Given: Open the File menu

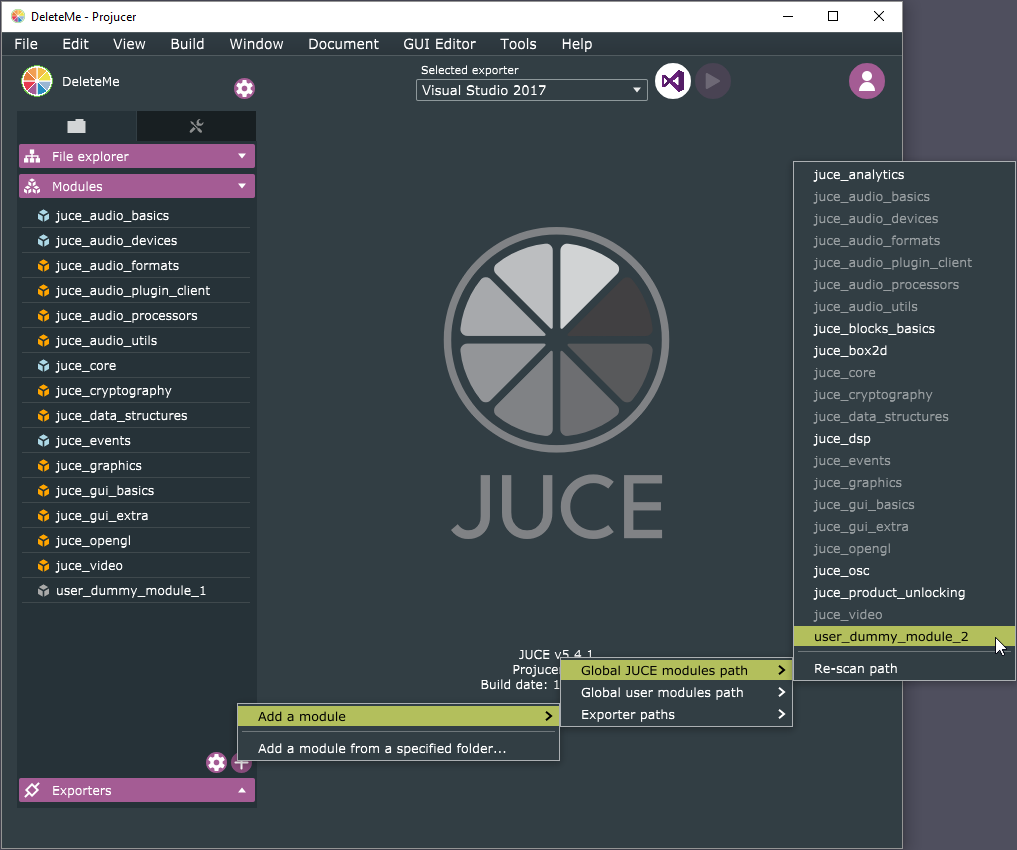Looking at the screenshot, I should click(x=26, y=44).
